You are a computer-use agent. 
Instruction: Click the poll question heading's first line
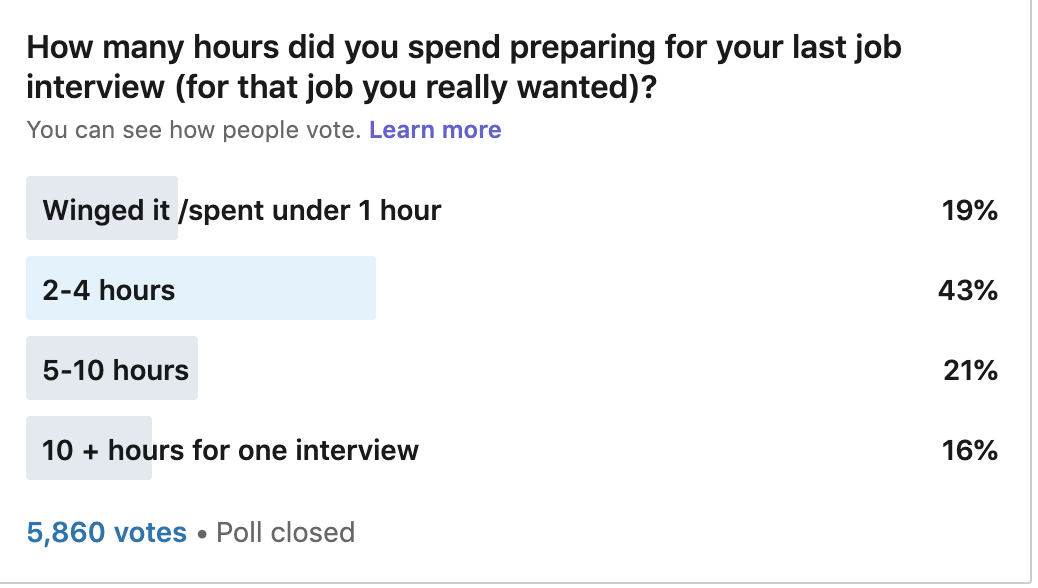464,48
